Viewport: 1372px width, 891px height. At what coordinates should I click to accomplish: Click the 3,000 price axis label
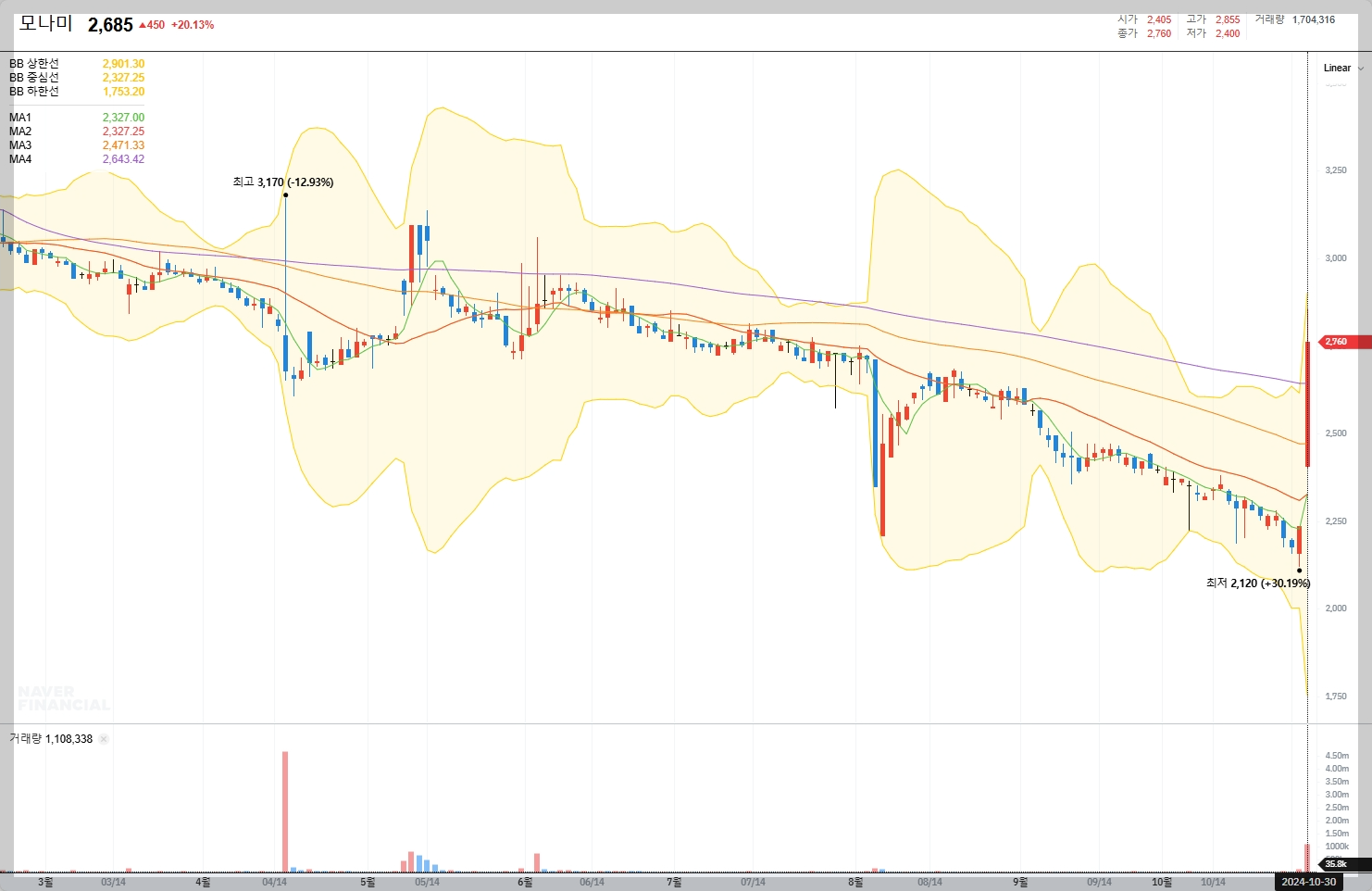pos(1336,258)
